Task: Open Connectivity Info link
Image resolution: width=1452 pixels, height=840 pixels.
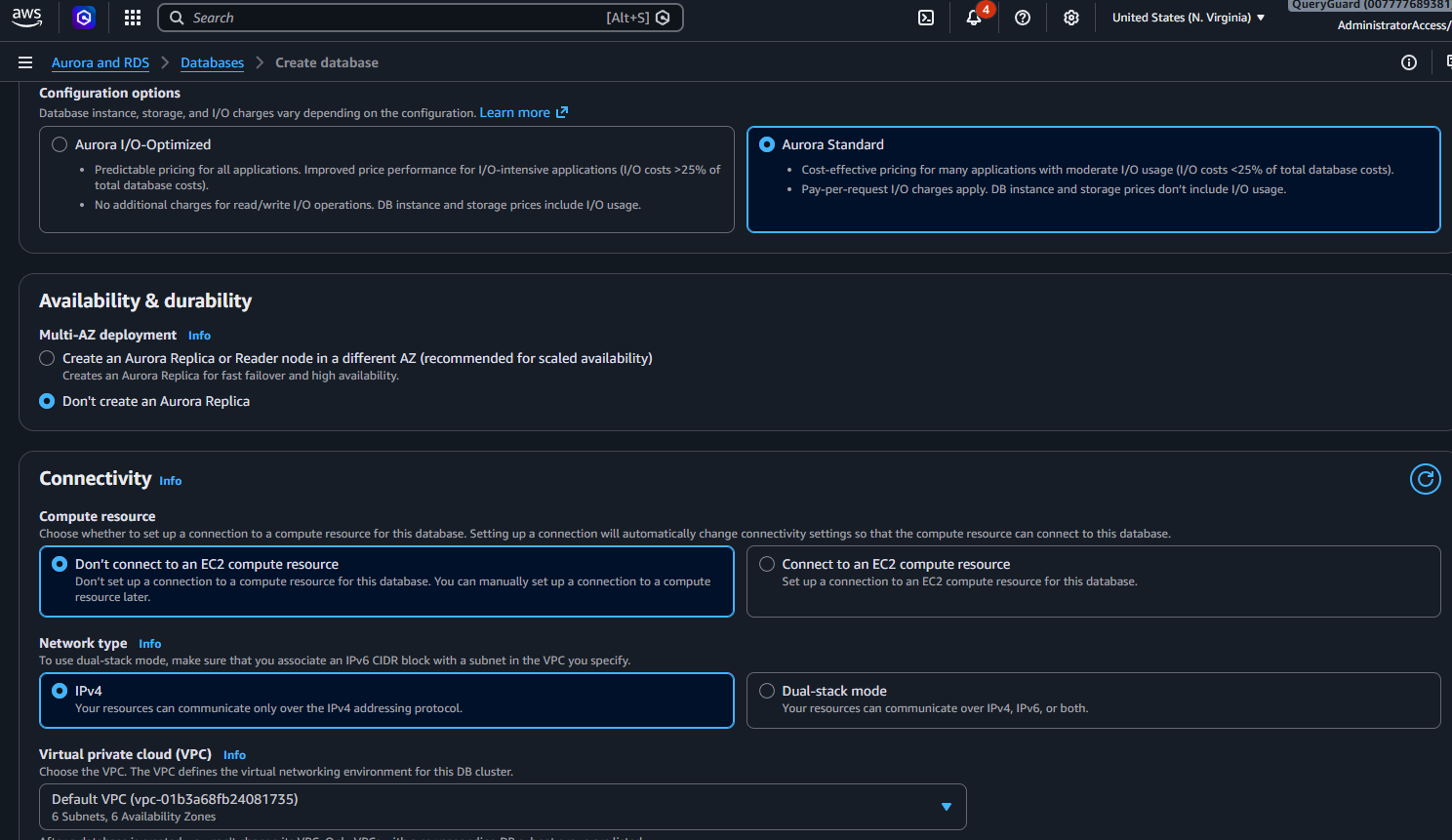Action: click(171, 481)
